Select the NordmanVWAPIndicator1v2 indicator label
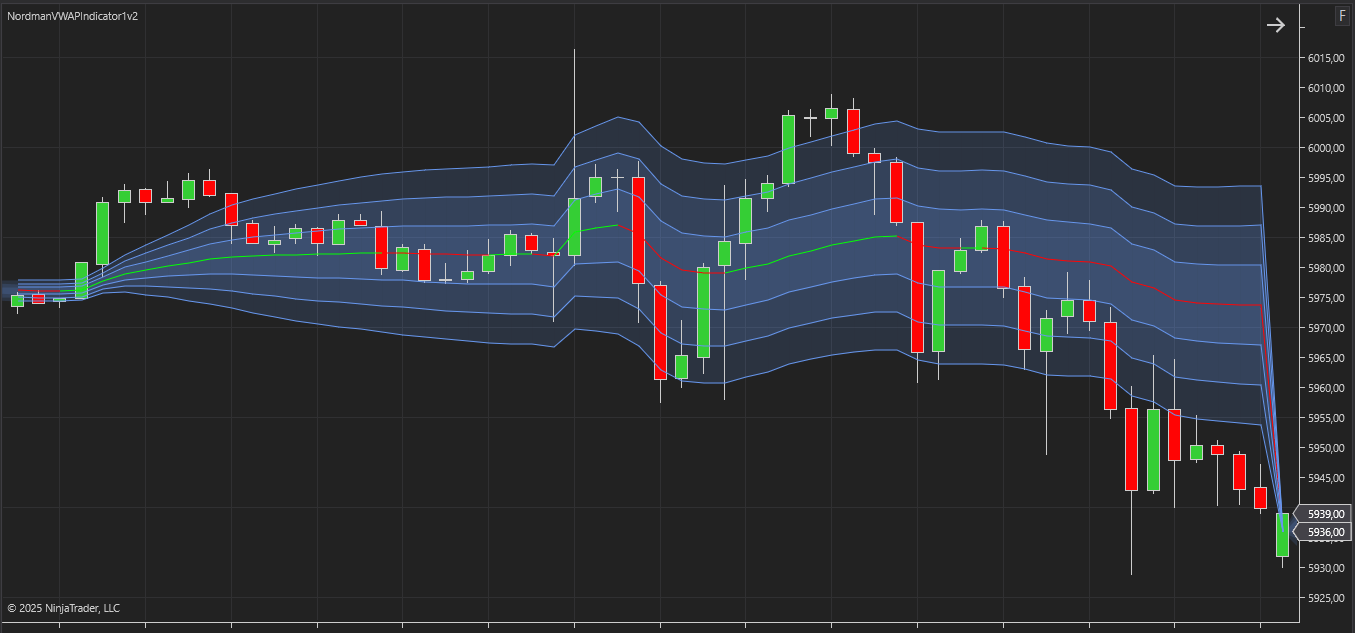The image size is (1355, 633). (x=72, y=18)
